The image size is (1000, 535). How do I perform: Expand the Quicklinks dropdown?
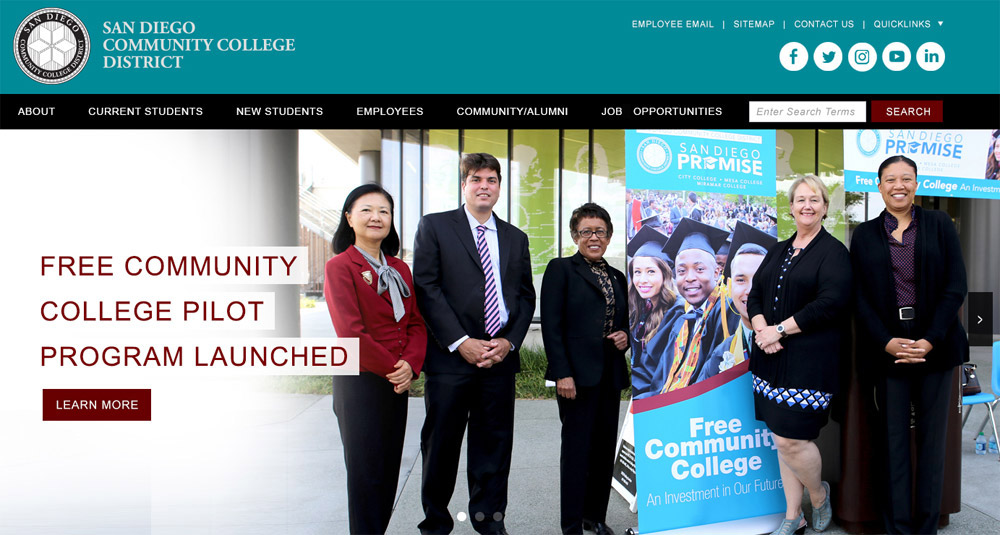coord(908,24)
